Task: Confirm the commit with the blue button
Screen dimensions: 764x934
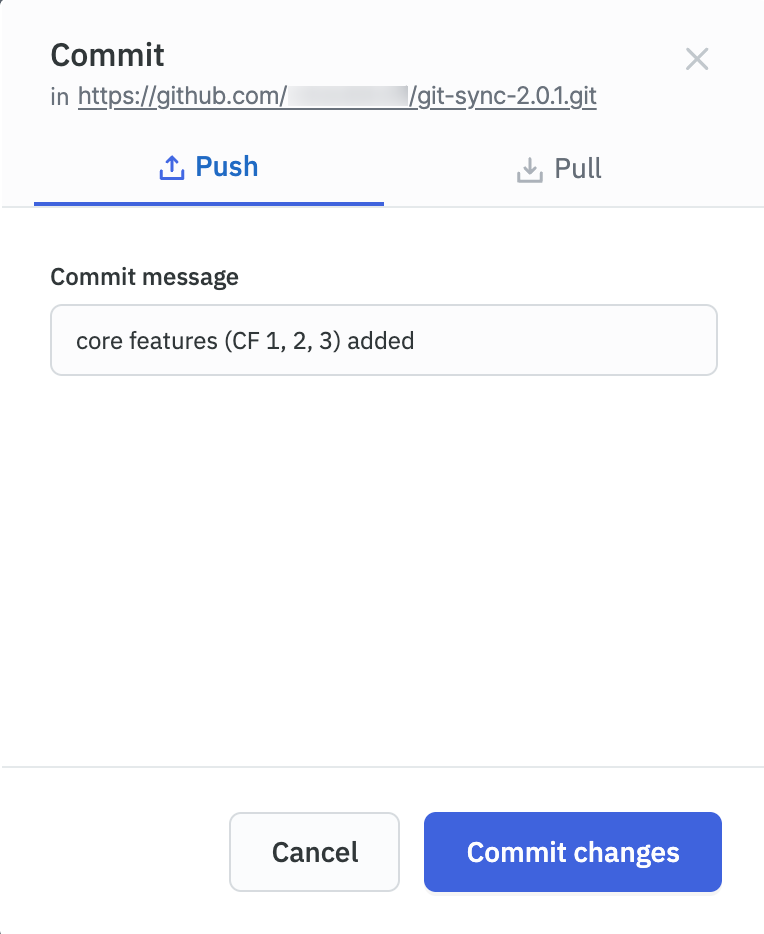Action: tap(572, 852)
